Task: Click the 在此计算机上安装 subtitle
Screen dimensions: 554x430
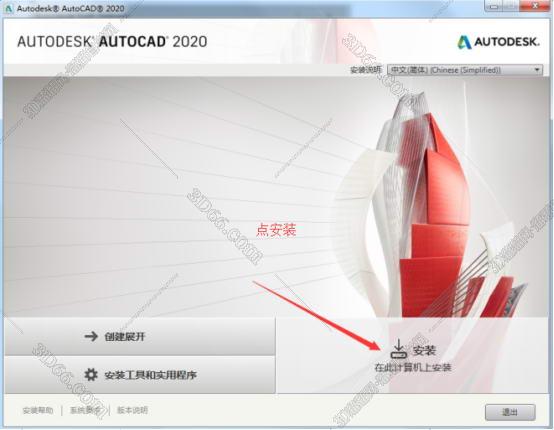Action: 413,367
